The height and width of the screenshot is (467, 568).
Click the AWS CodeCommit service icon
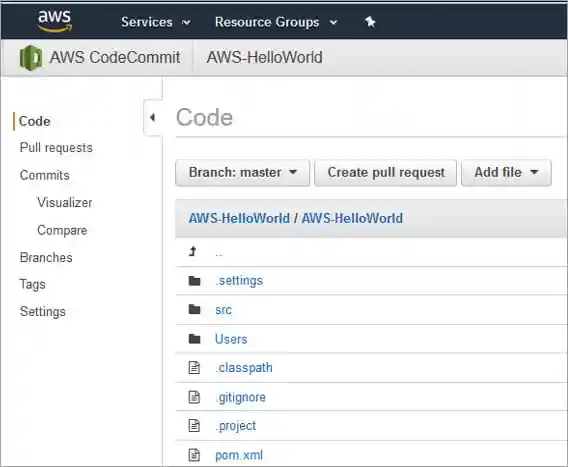(x=31, y=58)
